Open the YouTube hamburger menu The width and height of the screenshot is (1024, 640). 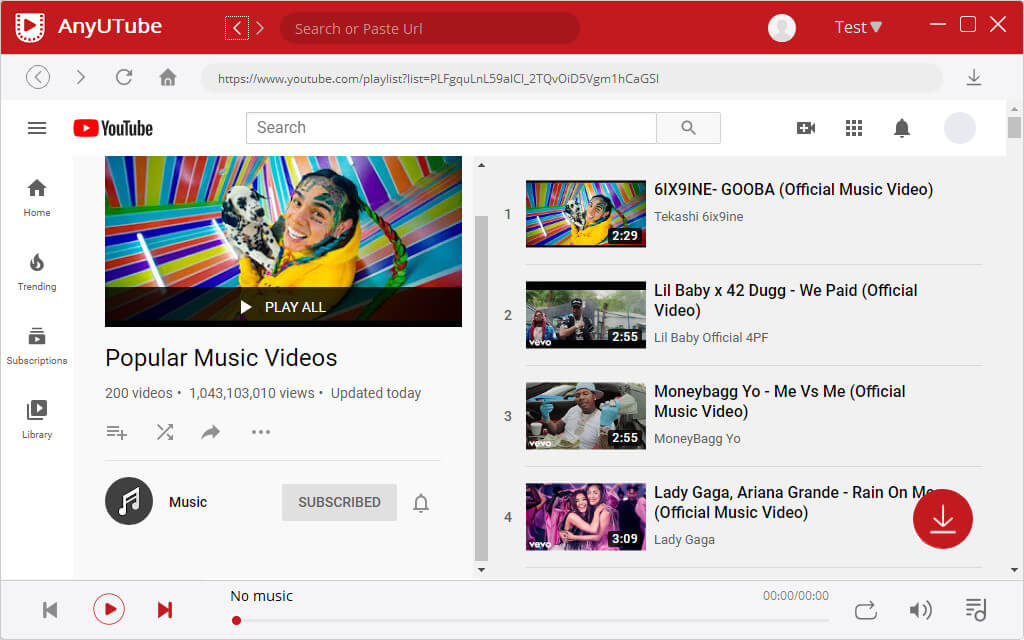click(x=37, y=128)
